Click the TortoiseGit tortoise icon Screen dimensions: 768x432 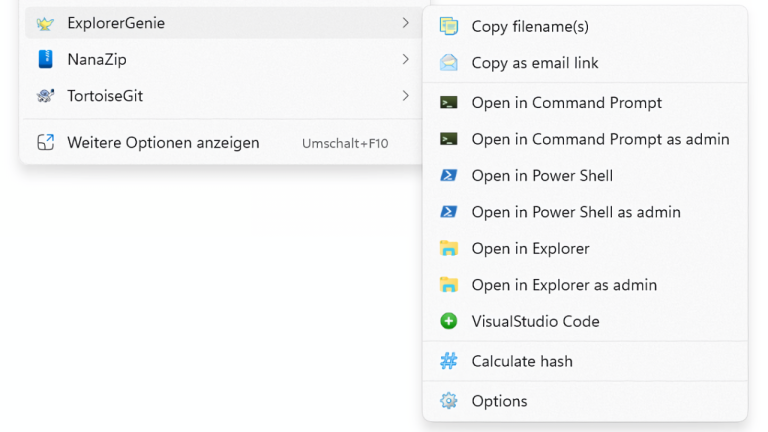point(46,96)
